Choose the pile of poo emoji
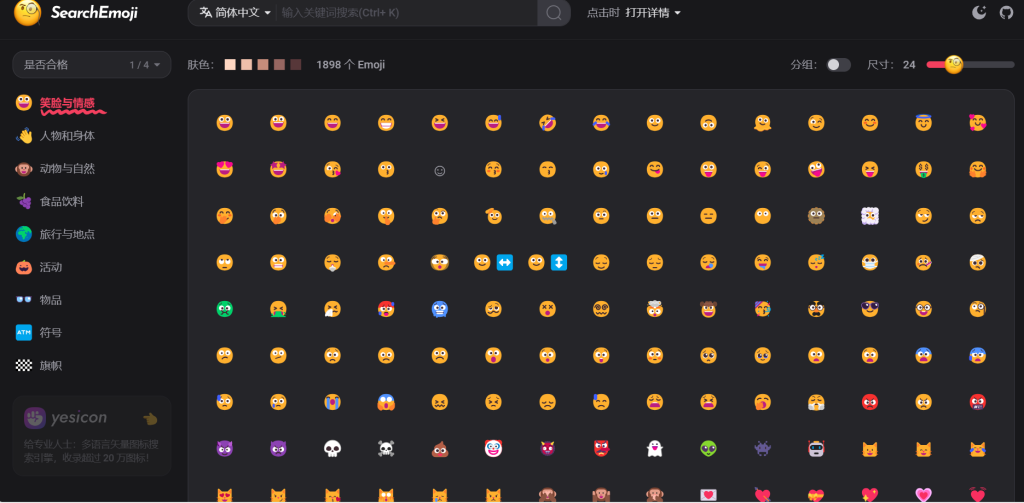The height and width of the screenshot is (503, 1024). coord(440,449)
